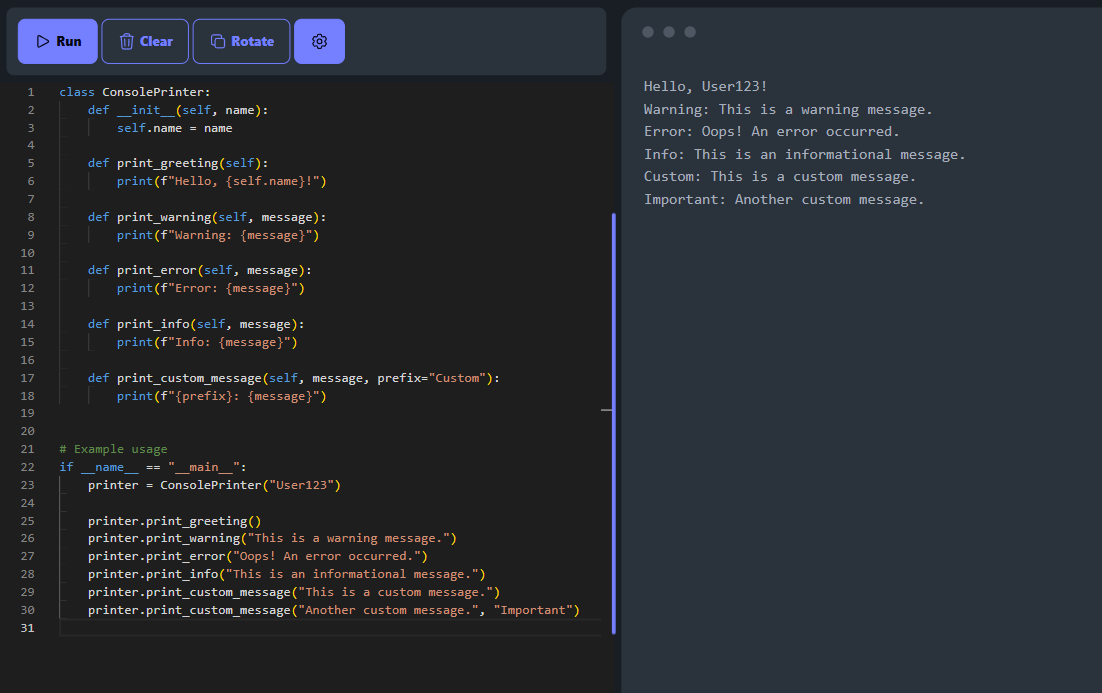Click the '__init__' method definition
The width and height of the screenshot is (1102, 693).
(178, 110)
